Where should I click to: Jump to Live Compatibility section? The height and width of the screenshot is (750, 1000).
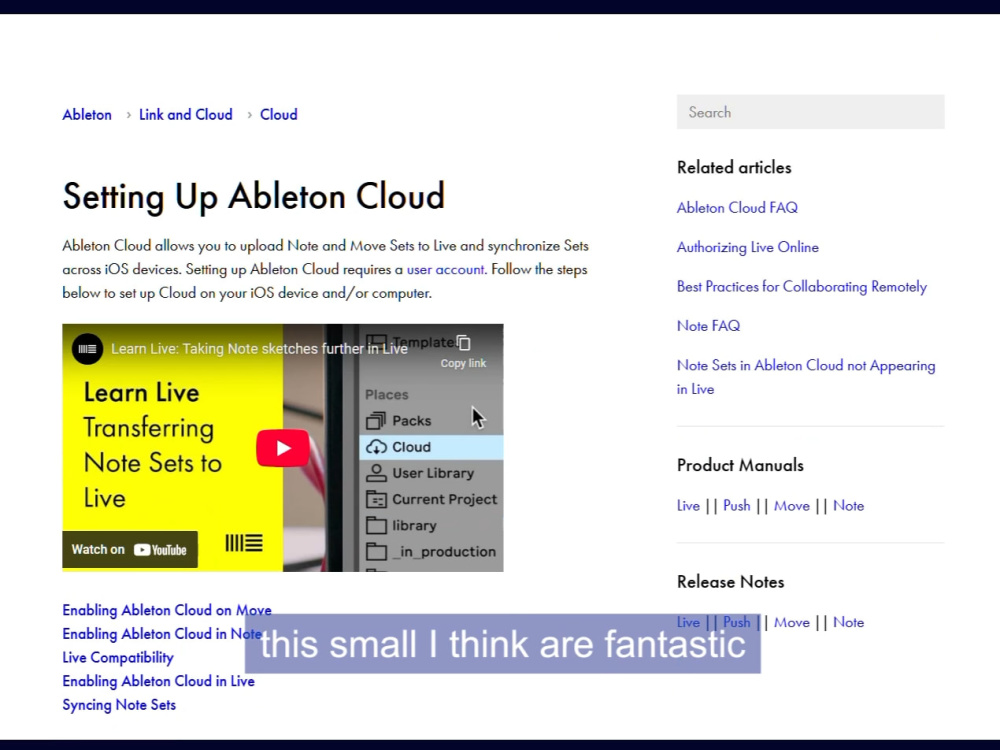pyautogui.click(x=118, y=658)
